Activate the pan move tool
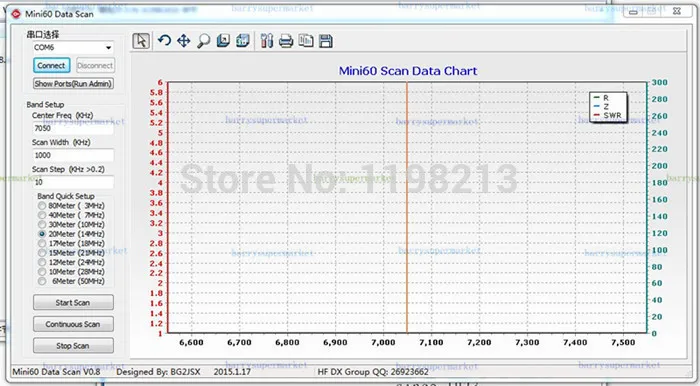The height and width of the screenshot is (386, 700). 183,41
